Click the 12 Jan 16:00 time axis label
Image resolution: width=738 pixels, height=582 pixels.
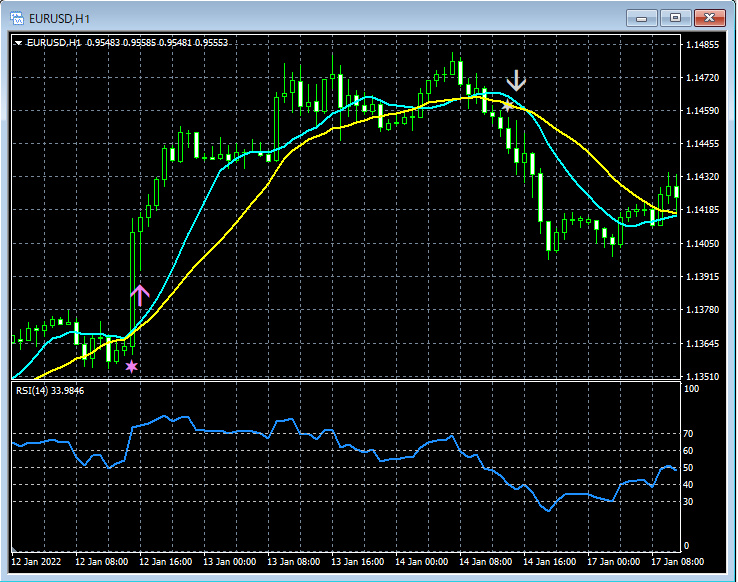click(x=166, y=562)
